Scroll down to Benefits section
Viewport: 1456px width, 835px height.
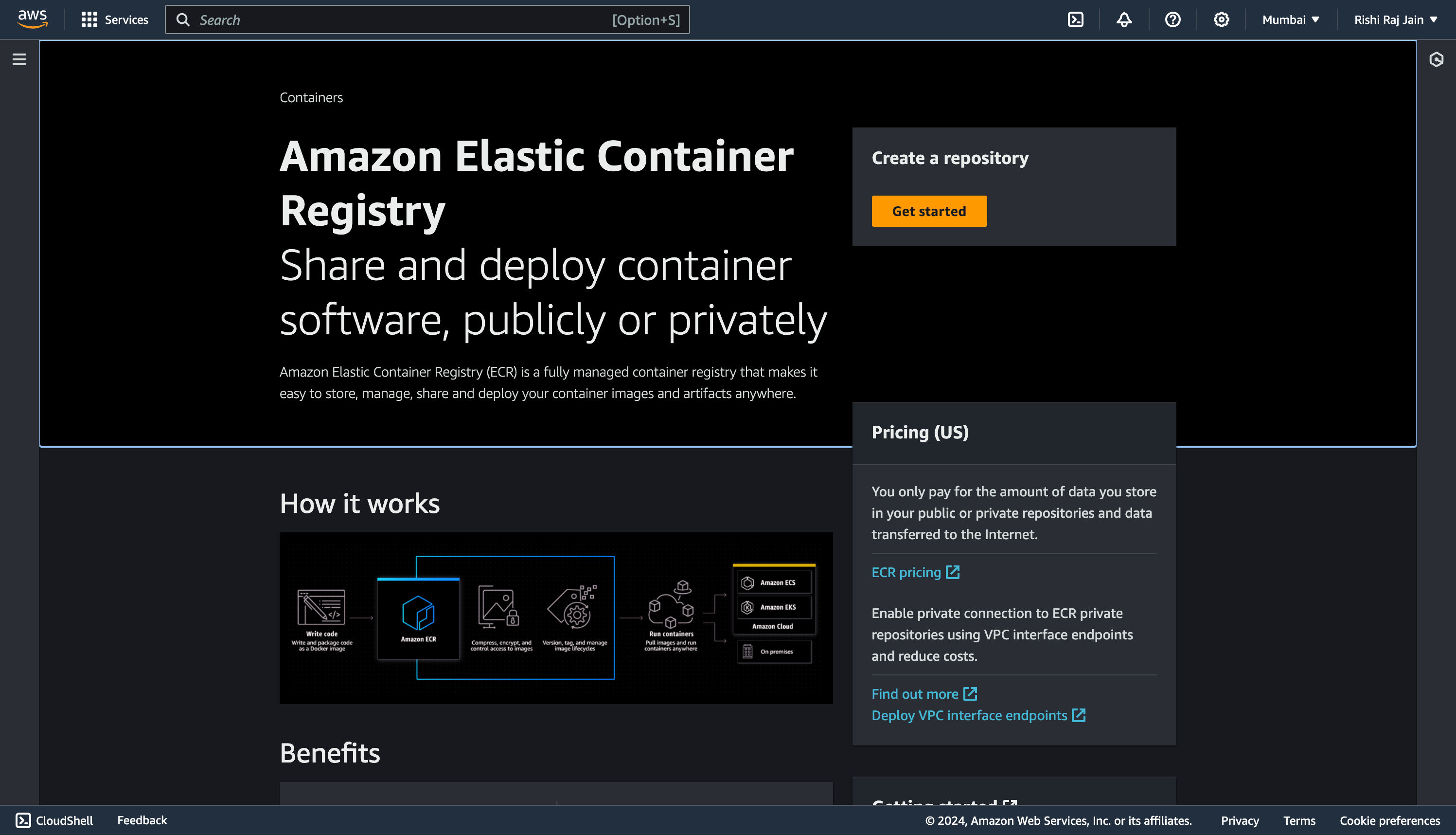(x=329, y=752)
